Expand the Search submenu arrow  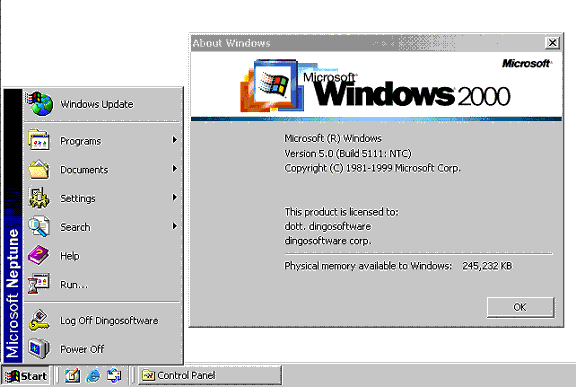tap(175, 226)
